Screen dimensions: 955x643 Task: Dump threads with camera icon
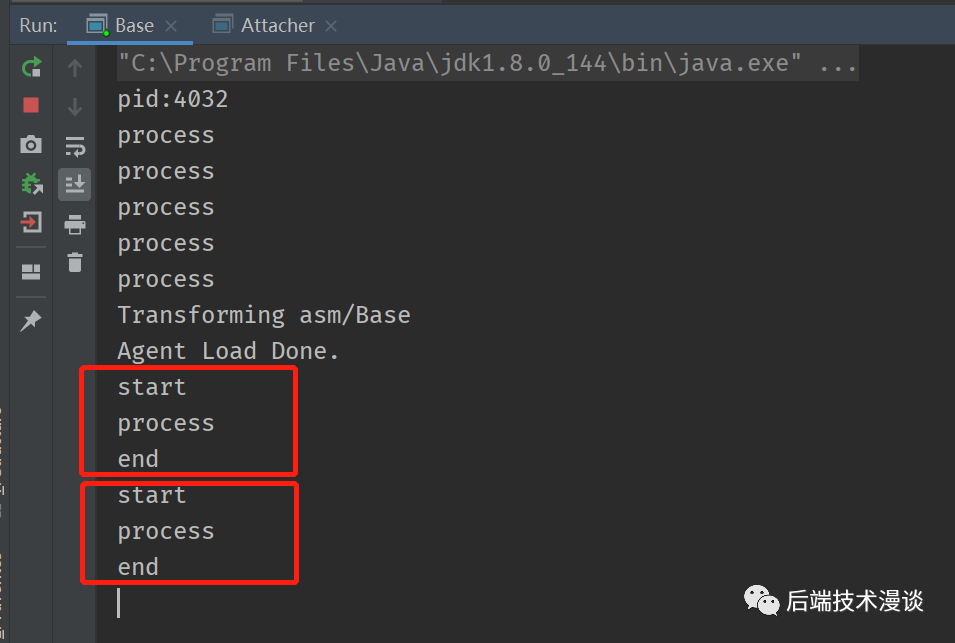coord(31,145)
